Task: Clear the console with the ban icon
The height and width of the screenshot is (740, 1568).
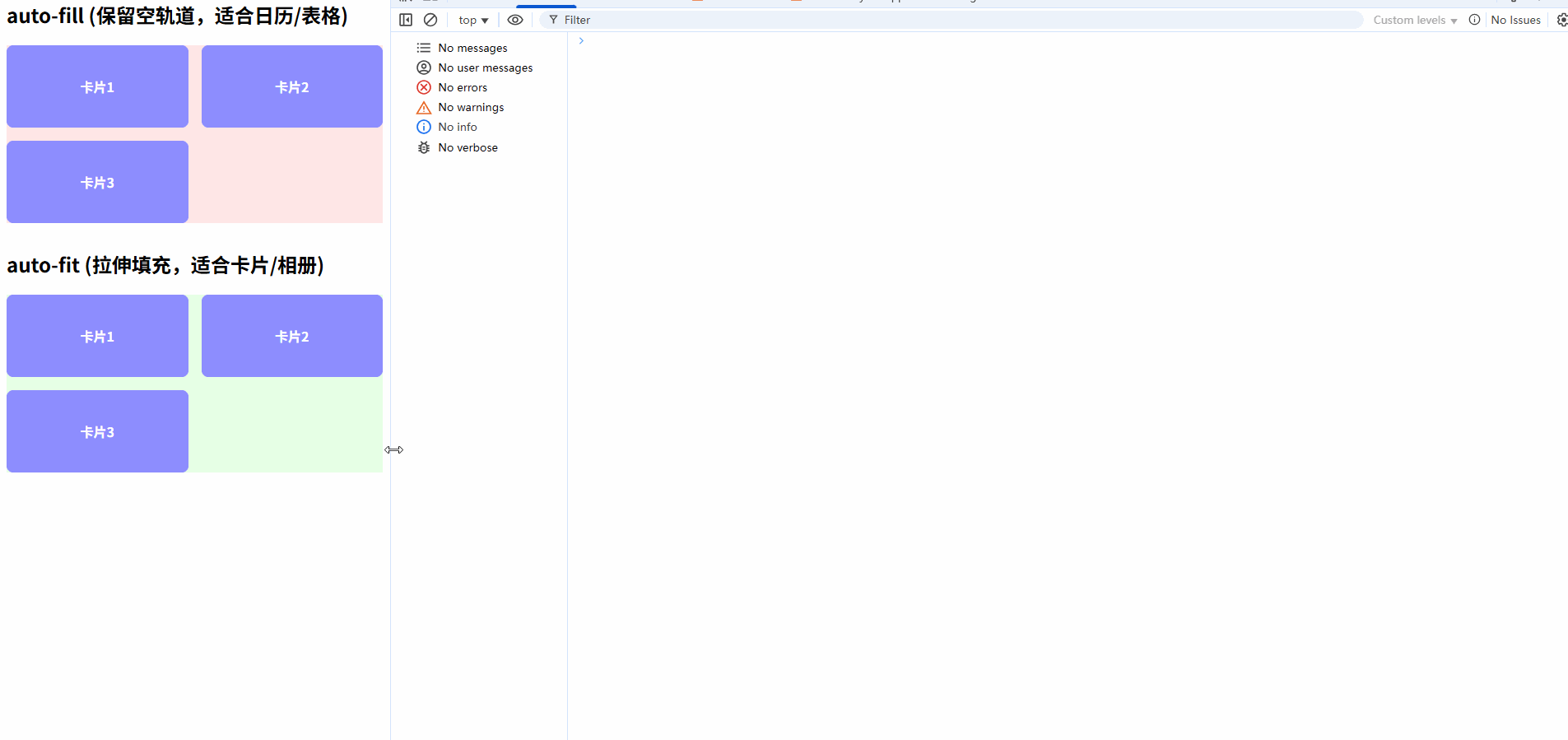Action: pos(430,20)
